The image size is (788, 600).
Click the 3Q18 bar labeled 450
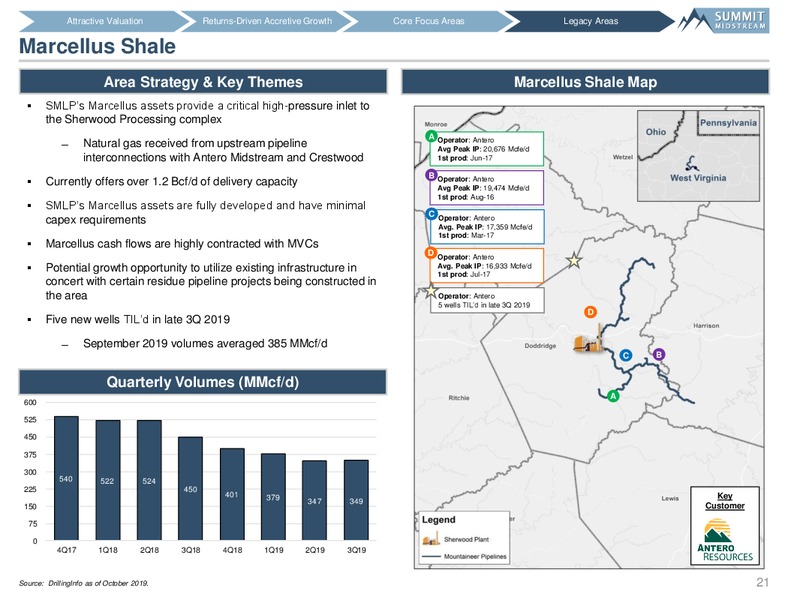click(x=190, y=488)
